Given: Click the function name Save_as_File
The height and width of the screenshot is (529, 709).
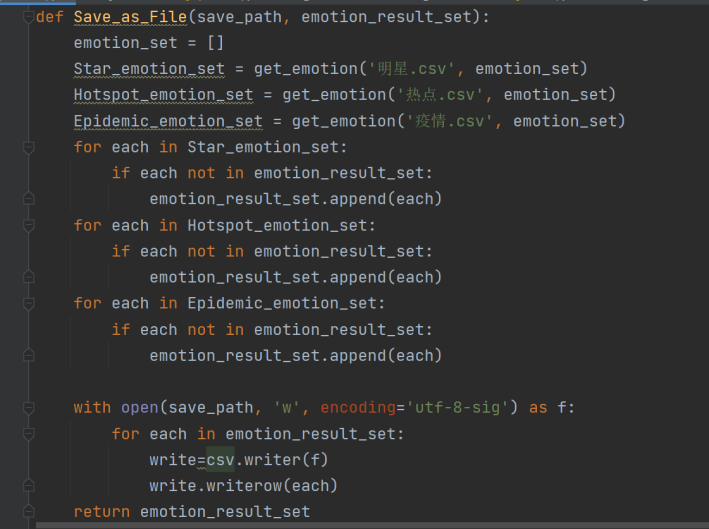Looking at the screenshot, I should point(130,17).
